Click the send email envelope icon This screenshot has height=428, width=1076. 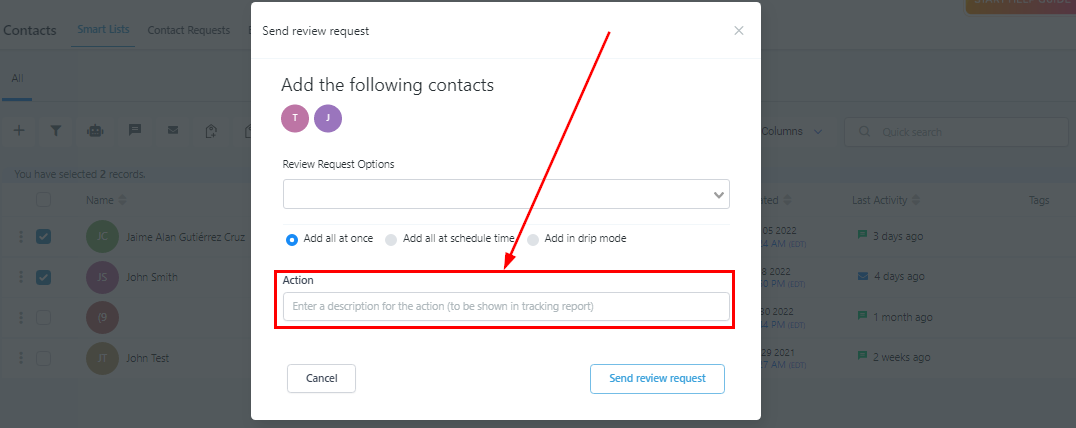[173, 130]
